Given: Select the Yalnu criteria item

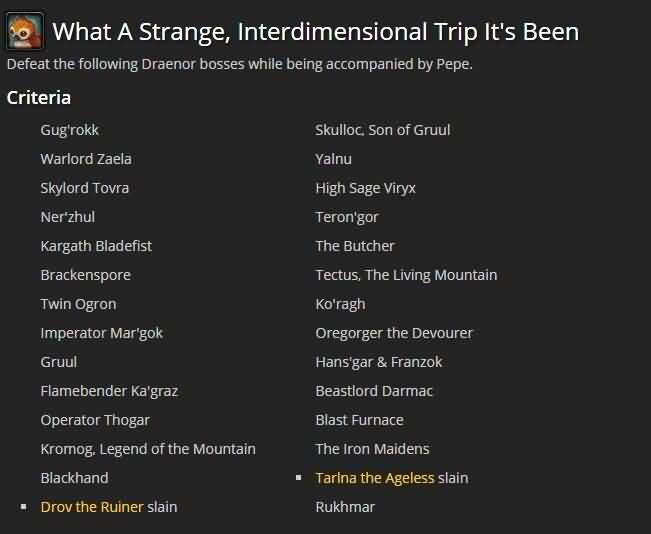Looking at the screenshot, I should tap(333, 159).
